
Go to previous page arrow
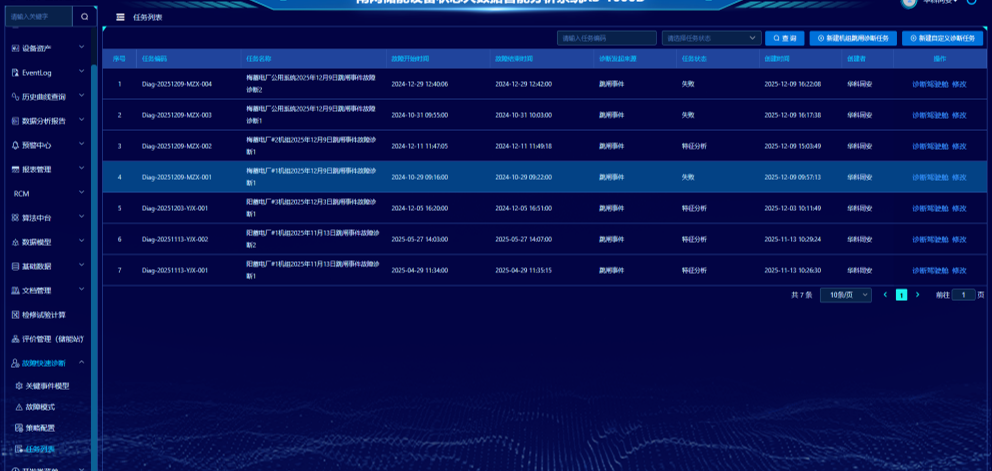coord(885,295)
